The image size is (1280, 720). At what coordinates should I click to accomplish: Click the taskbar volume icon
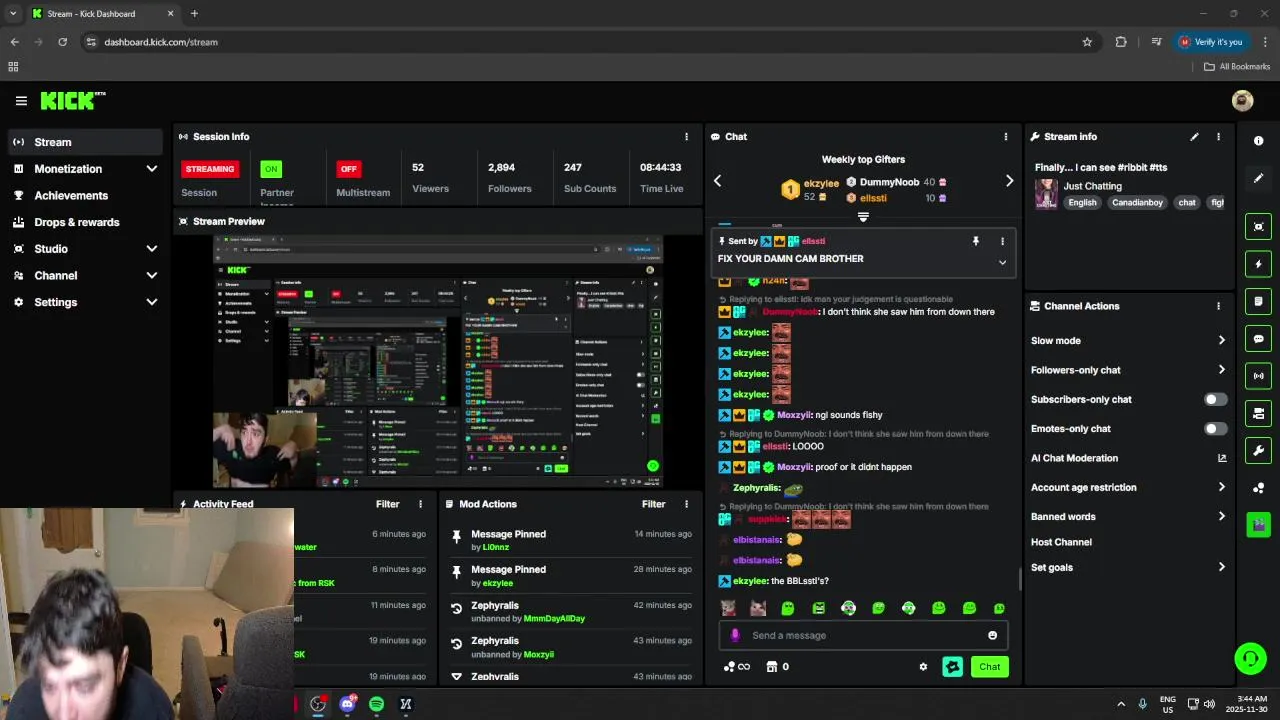(x=1209, y=704)
